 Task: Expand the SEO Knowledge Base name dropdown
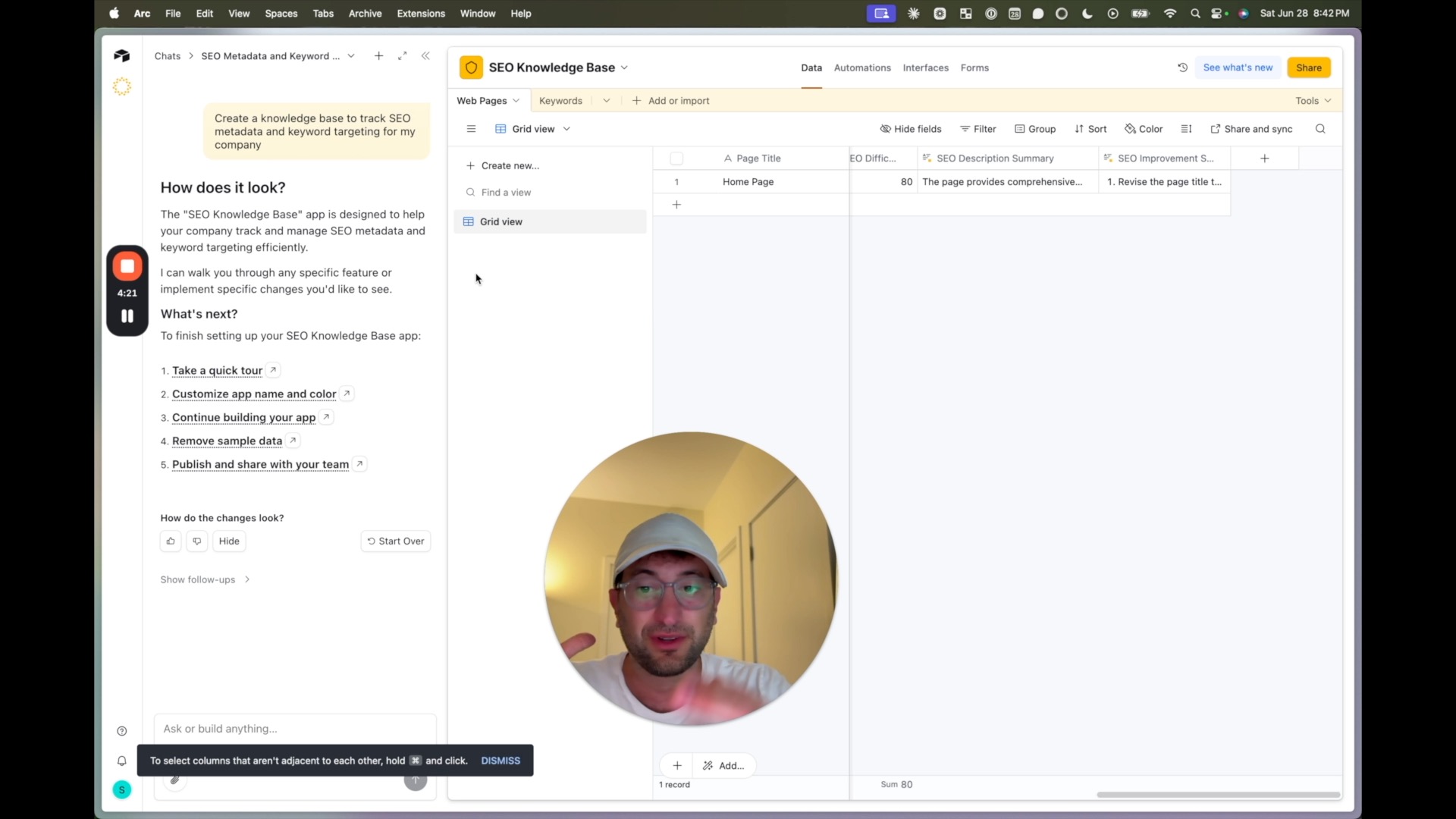(x=624, y=67)
